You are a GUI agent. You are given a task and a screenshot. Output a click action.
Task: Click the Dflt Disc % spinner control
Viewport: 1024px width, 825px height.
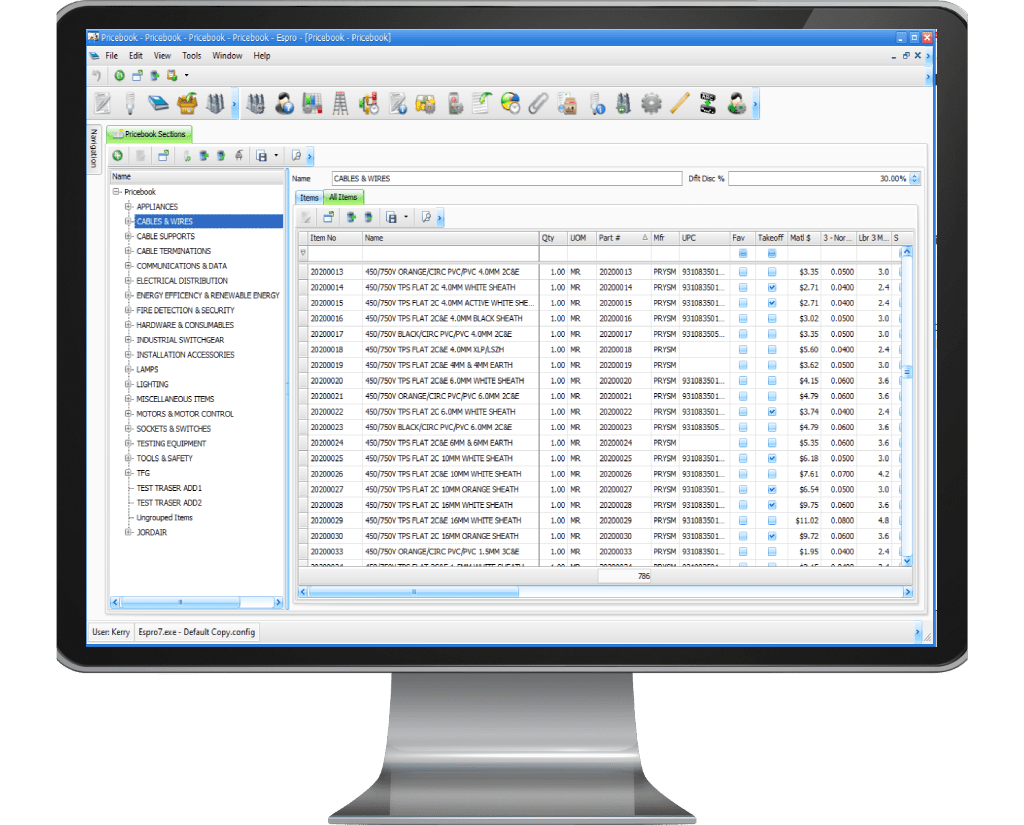(x=914, y=178)
